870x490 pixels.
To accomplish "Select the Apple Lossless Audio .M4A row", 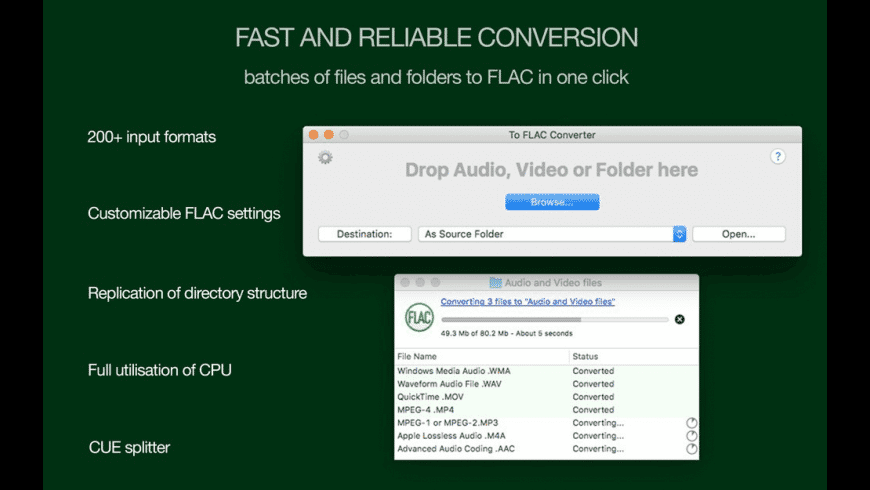I will [x=547, y=436].
